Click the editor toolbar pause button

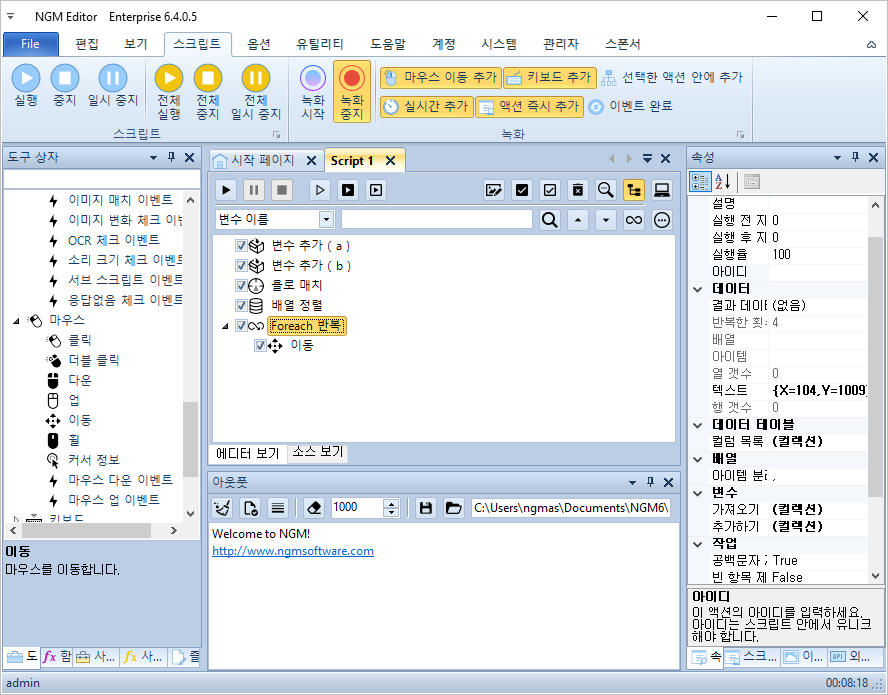254,190
